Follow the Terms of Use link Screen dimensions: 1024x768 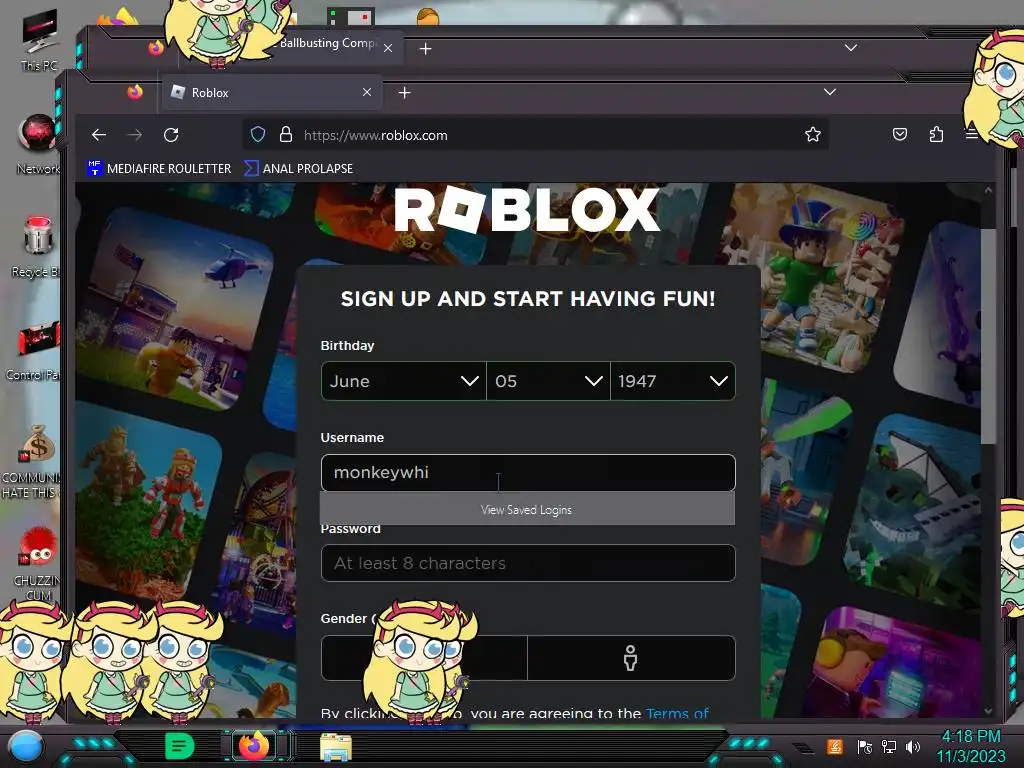tap(677, 713)
